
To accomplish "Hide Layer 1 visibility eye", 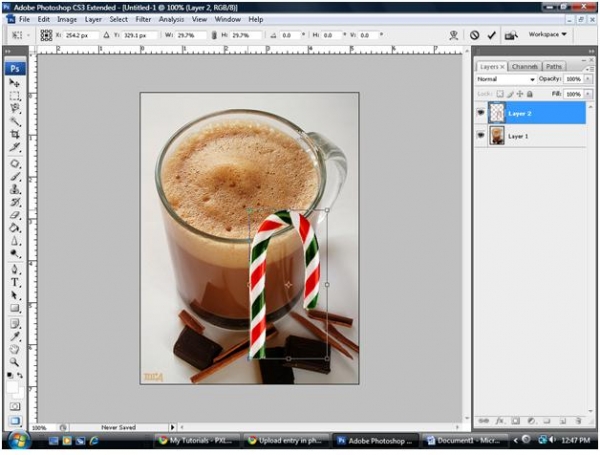I will point(481,135).
